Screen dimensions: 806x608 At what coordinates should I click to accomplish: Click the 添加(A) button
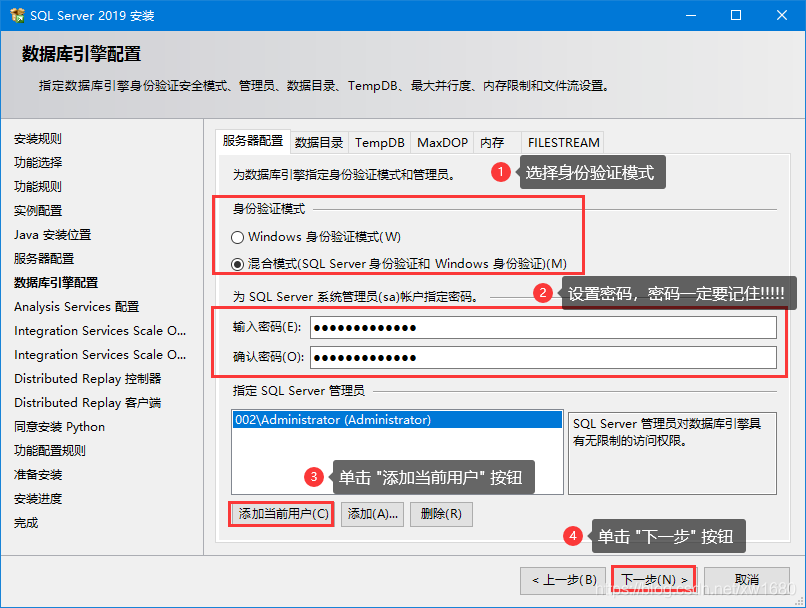372,513
